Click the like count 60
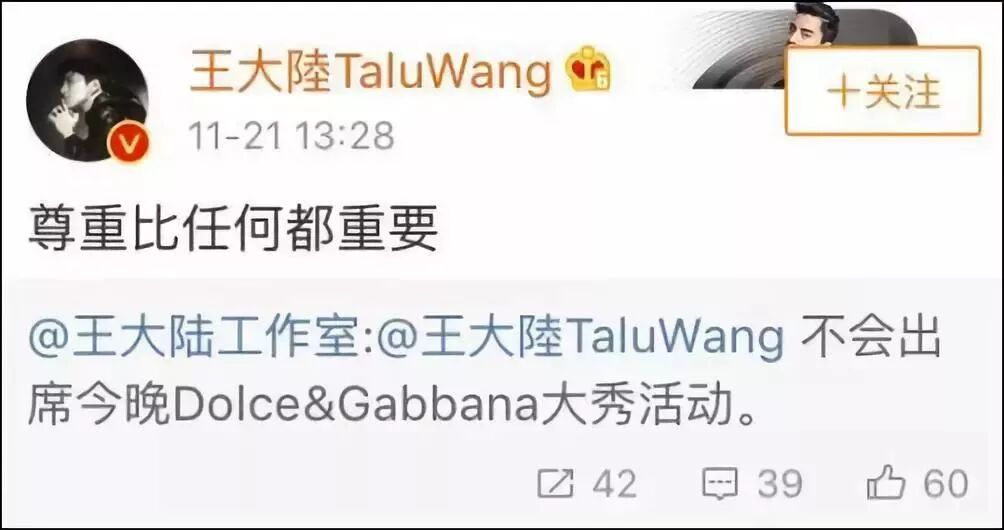The image size is (1004, 530). pyautogui.click(x=946, y=484)
